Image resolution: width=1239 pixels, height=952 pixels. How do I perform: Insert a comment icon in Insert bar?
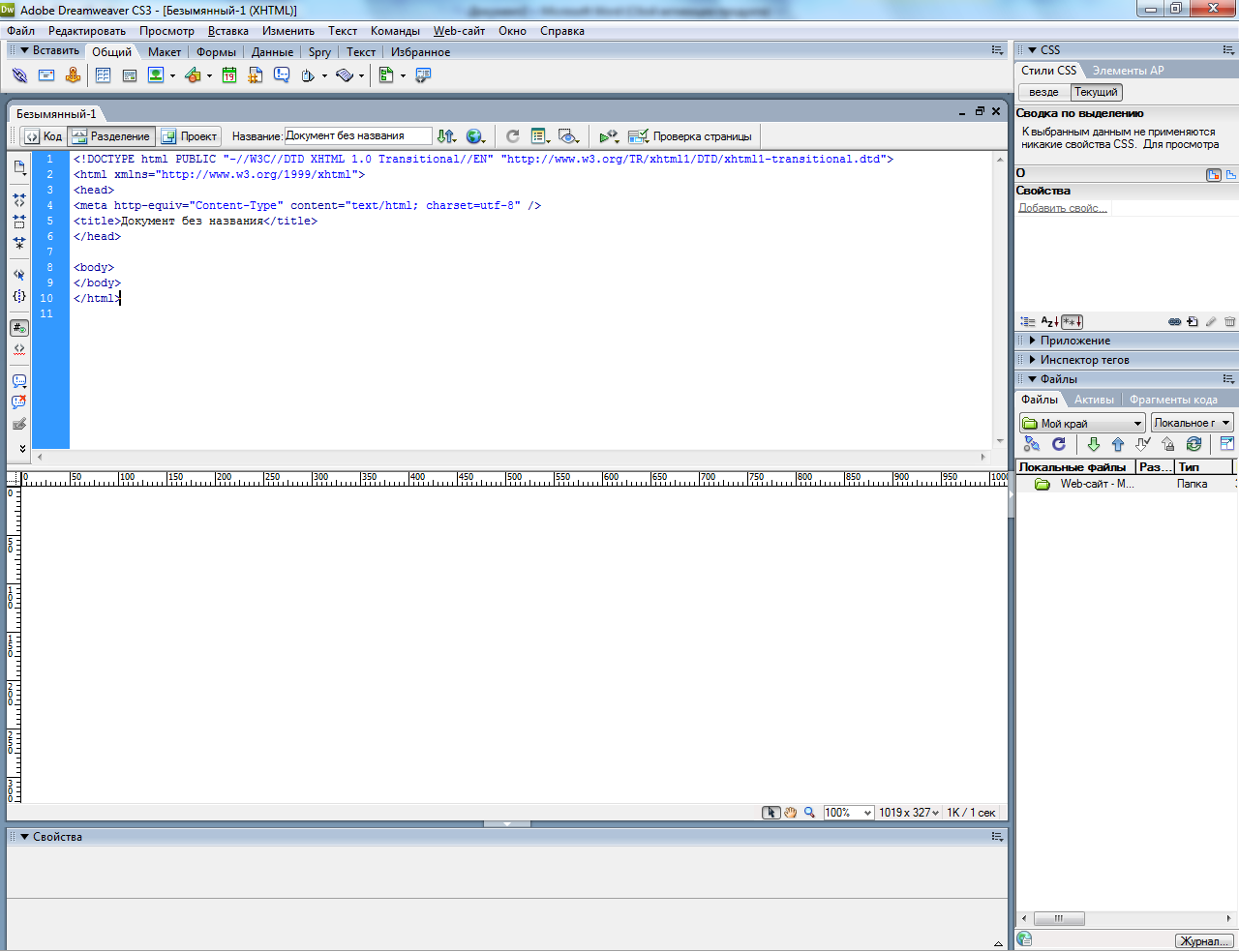click(282, 75)
